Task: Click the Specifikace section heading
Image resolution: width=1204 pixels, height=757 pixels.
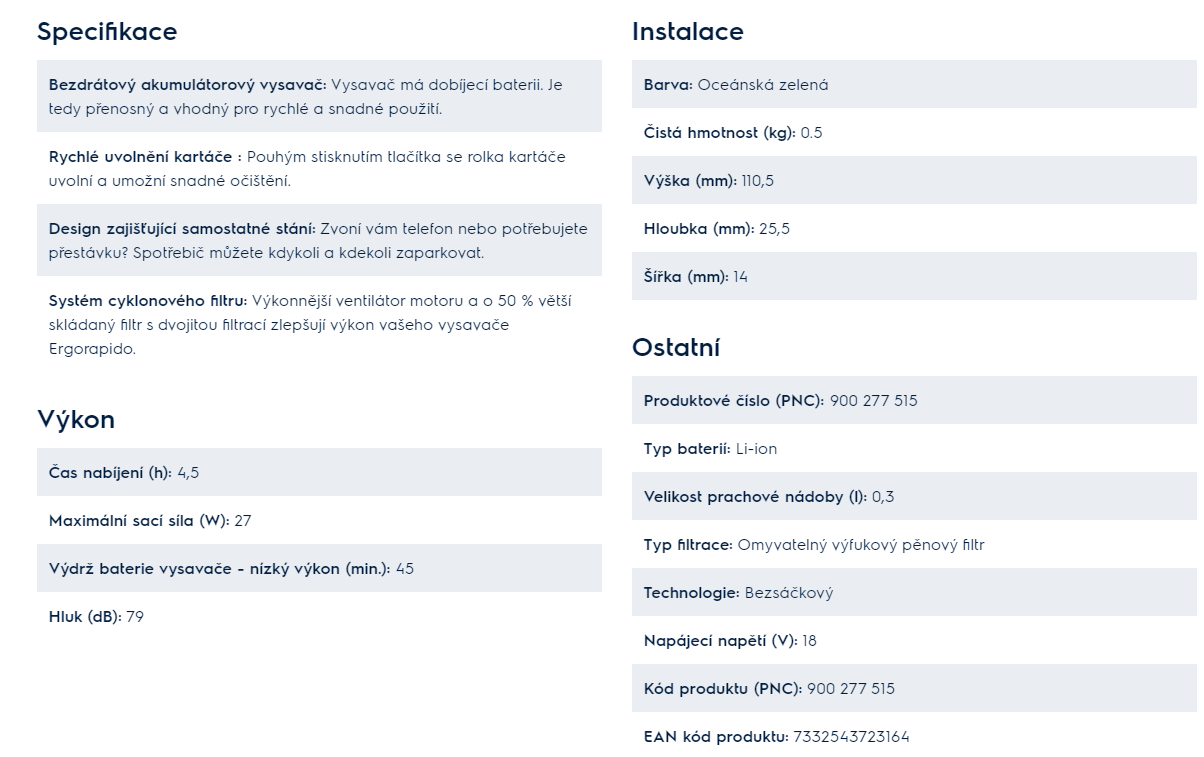Action: pyautogui.click(x=107, y=32)
